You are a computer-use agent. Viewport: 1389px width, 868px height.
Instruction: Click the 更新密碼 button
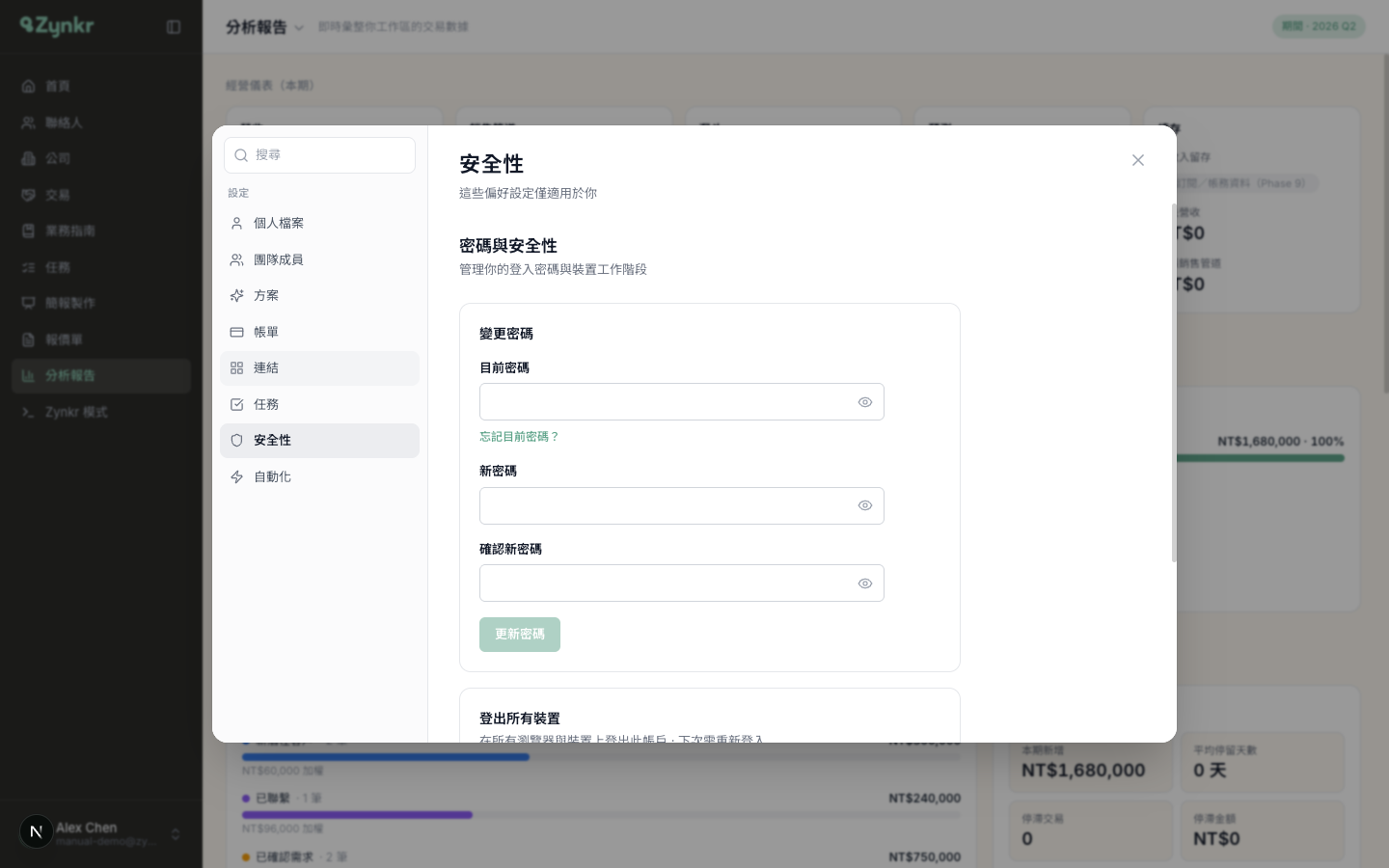(x=520, y=635)
